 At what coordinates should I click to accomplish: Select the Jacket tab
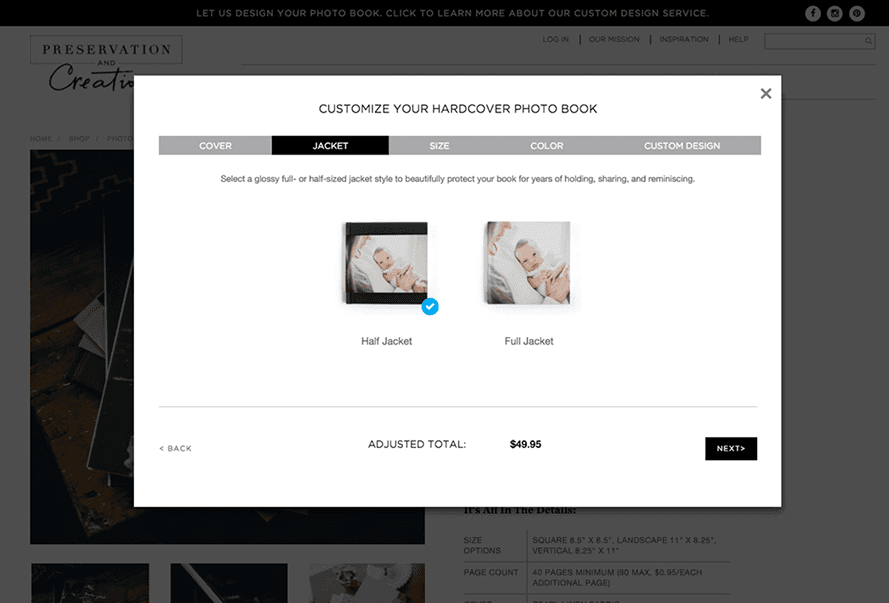[x=330, y=146]
